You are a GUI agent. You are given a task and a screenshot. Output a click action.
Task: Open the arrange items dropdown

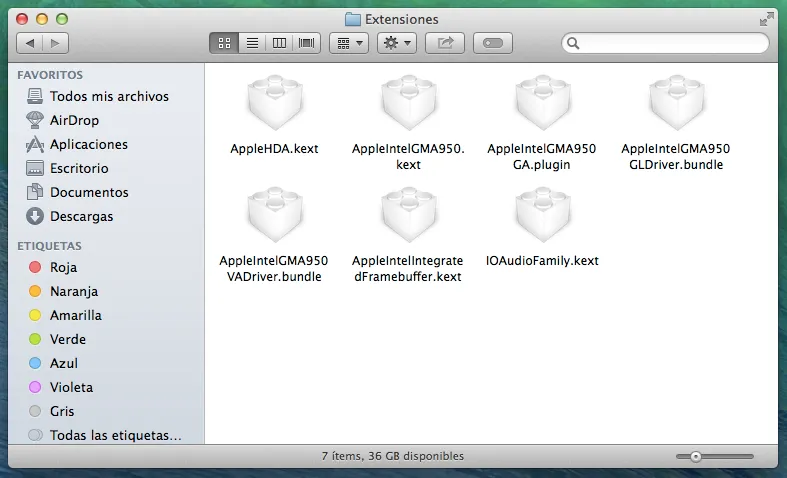(x=349, y=43)
